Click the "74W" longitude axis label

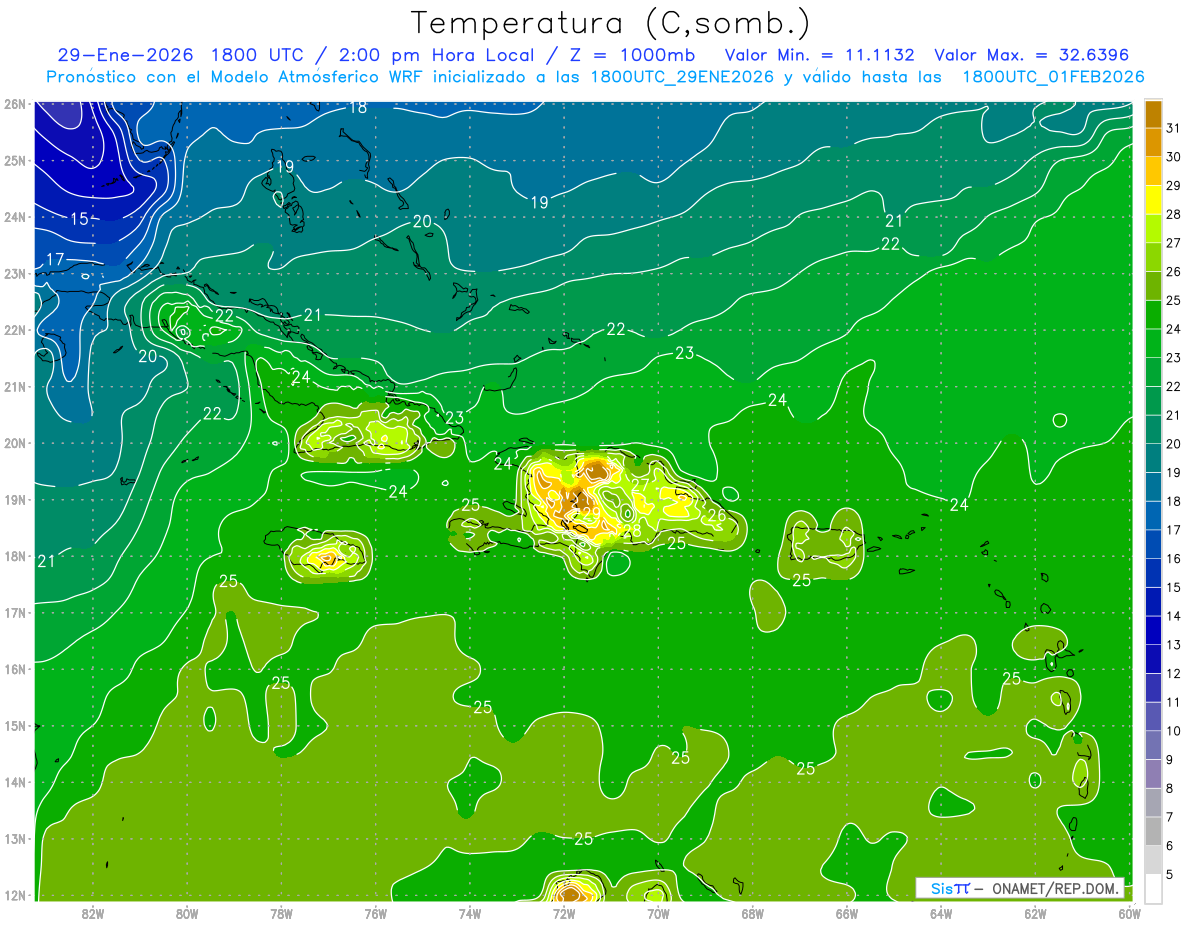pos(470,913)
